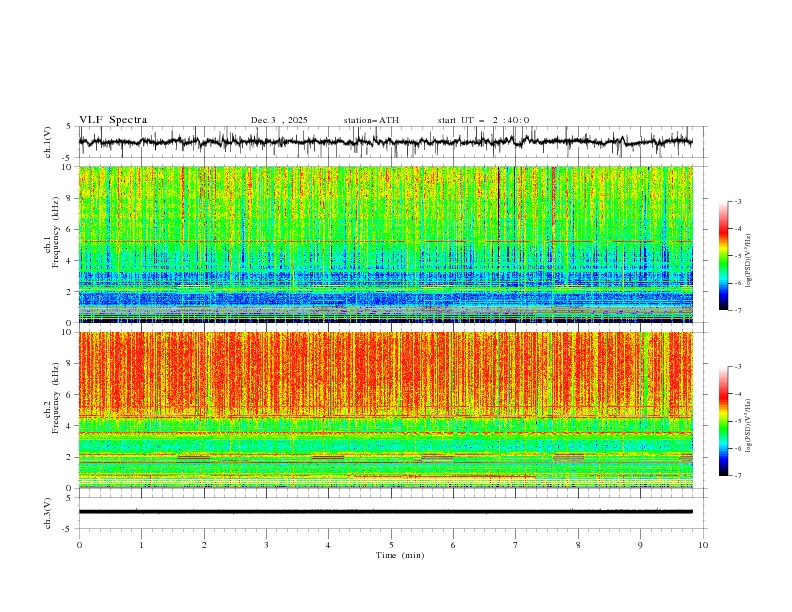Click the time axis tick label "8"
This screenshot has width=792, height=612.
click(x=578, y=545)
